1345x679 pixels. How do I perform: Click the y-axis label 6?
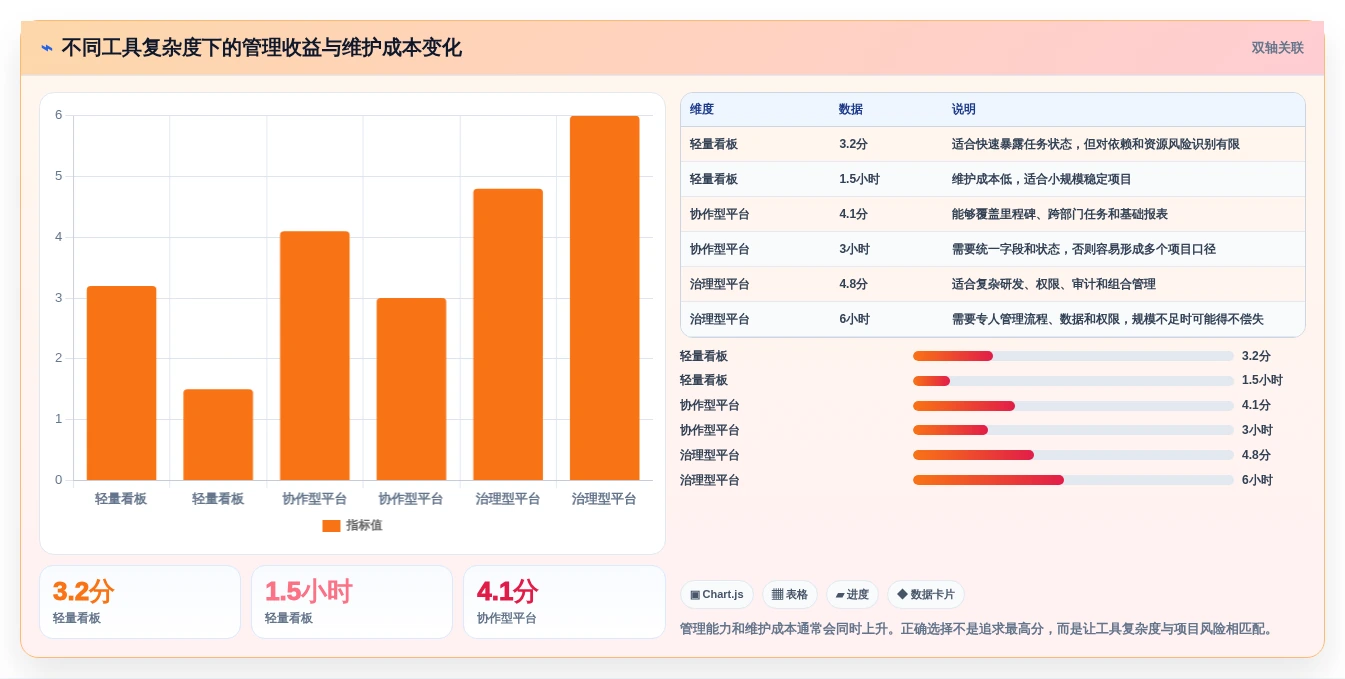coord(58,115)
